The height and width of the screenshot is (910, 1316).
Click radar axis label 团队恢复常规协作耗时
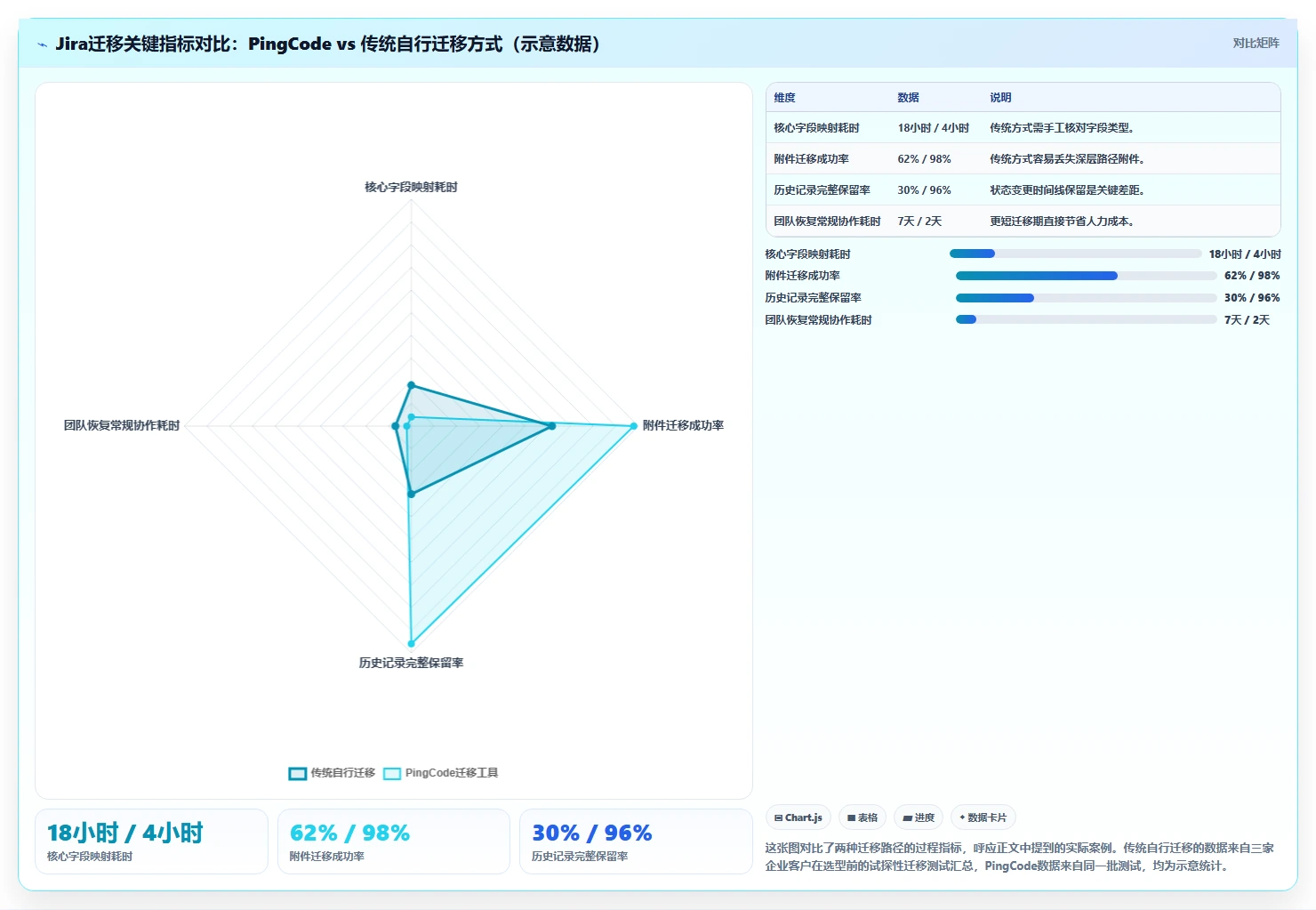pyautogui.click(x=122, y=426)
